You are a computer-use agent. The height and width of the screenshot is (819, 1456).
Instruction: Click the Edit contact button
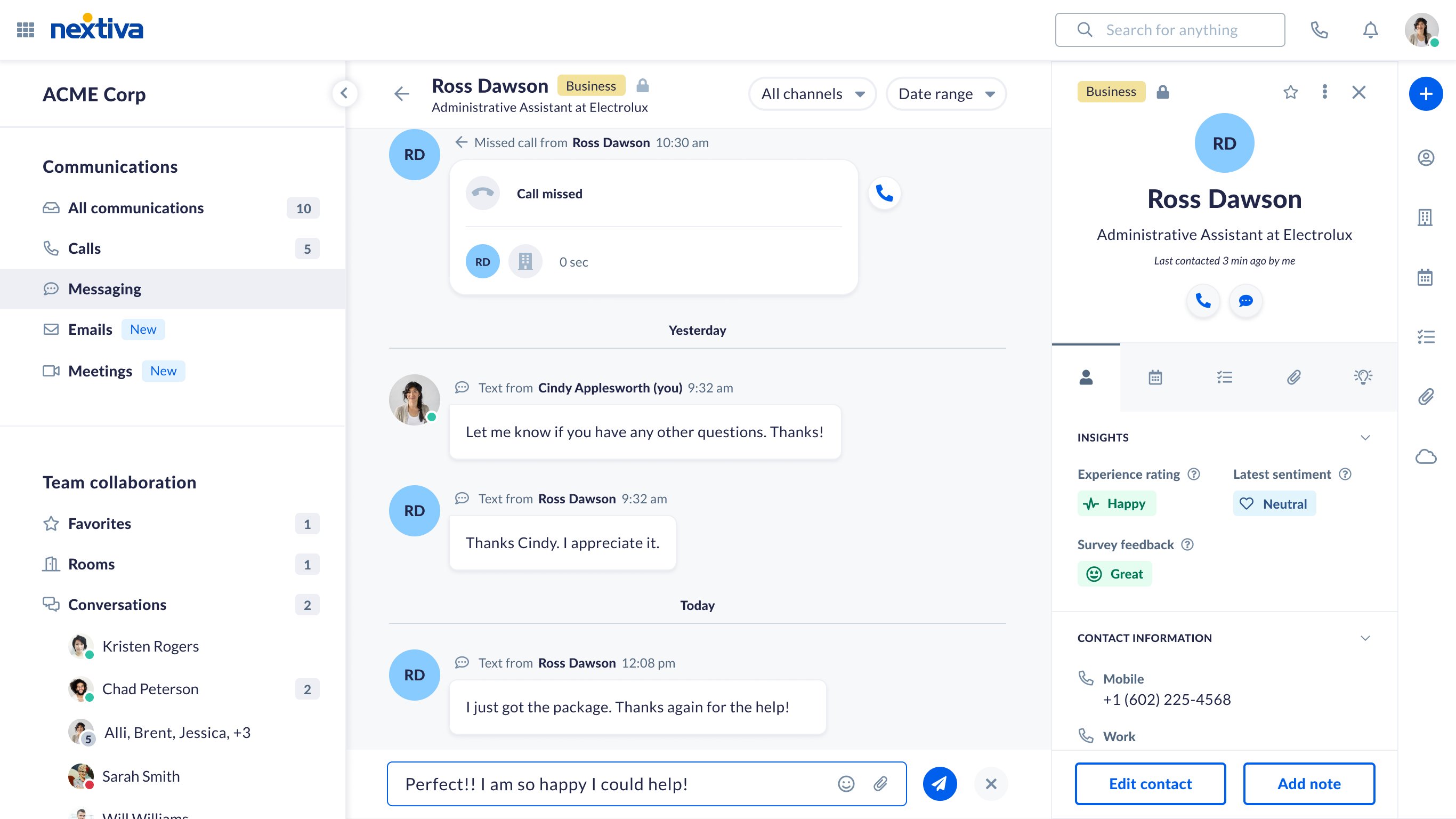pyautogui.click(x=1151, y=783)
